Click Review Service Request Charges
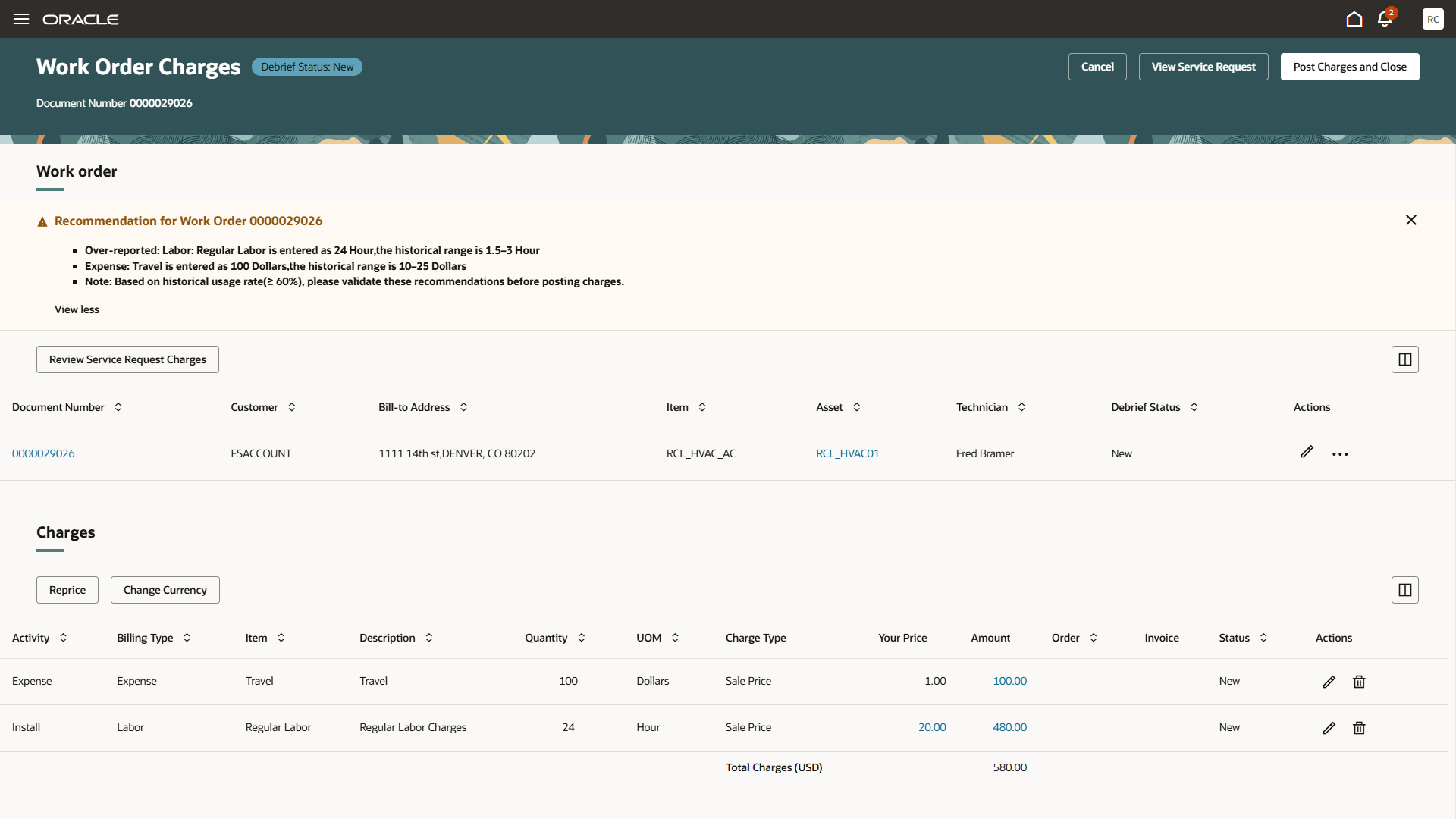Screen dimensions: 1456x819 127,359
